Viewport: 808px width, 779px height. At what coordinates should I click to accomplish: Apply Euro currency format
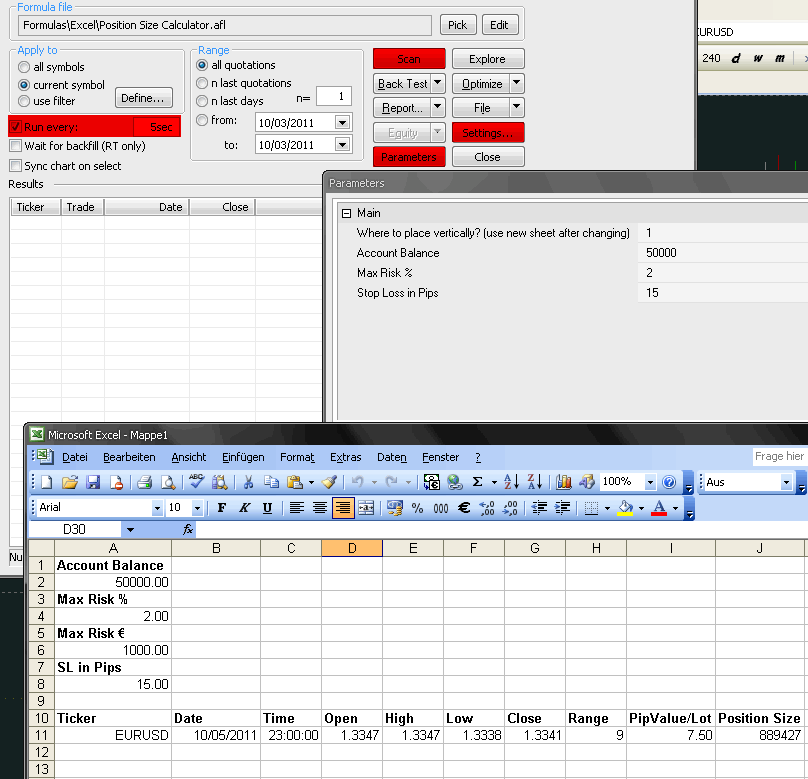coord(464,508)
